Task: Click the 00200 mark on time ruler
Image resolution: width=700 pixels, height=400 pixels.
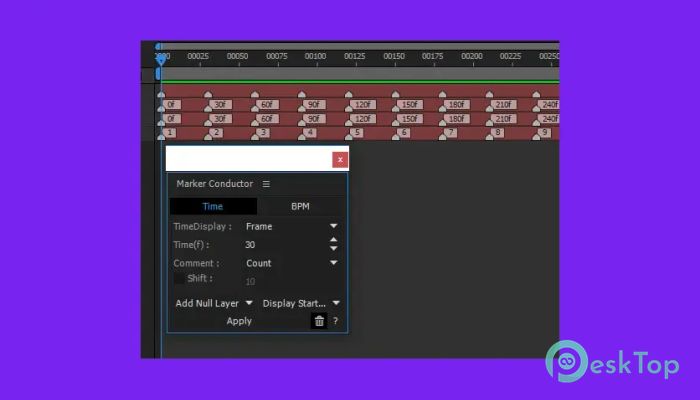Action: [x=472, y=57]
